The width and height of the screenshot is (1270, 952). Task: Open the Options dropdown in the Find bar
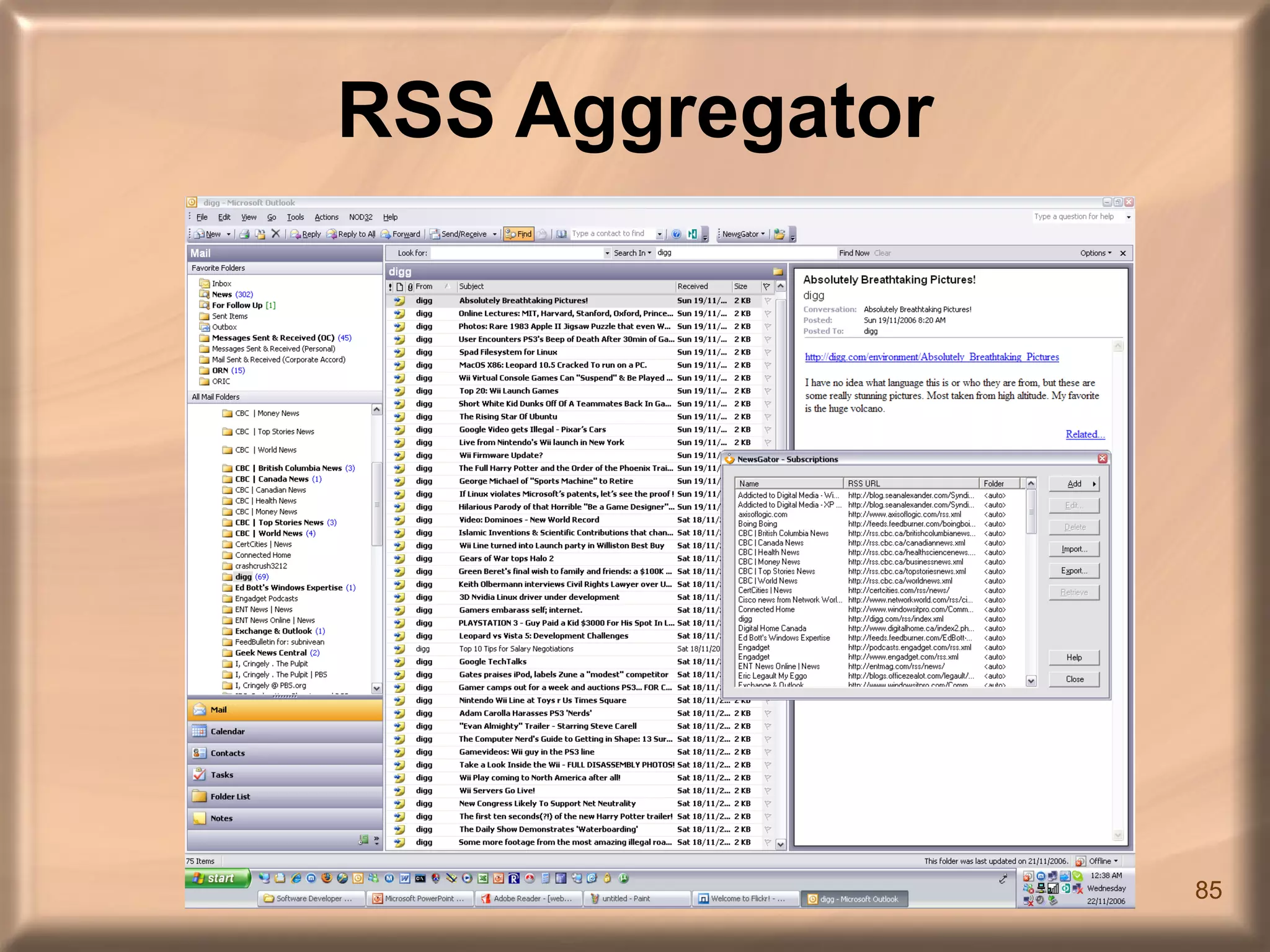1096,253
